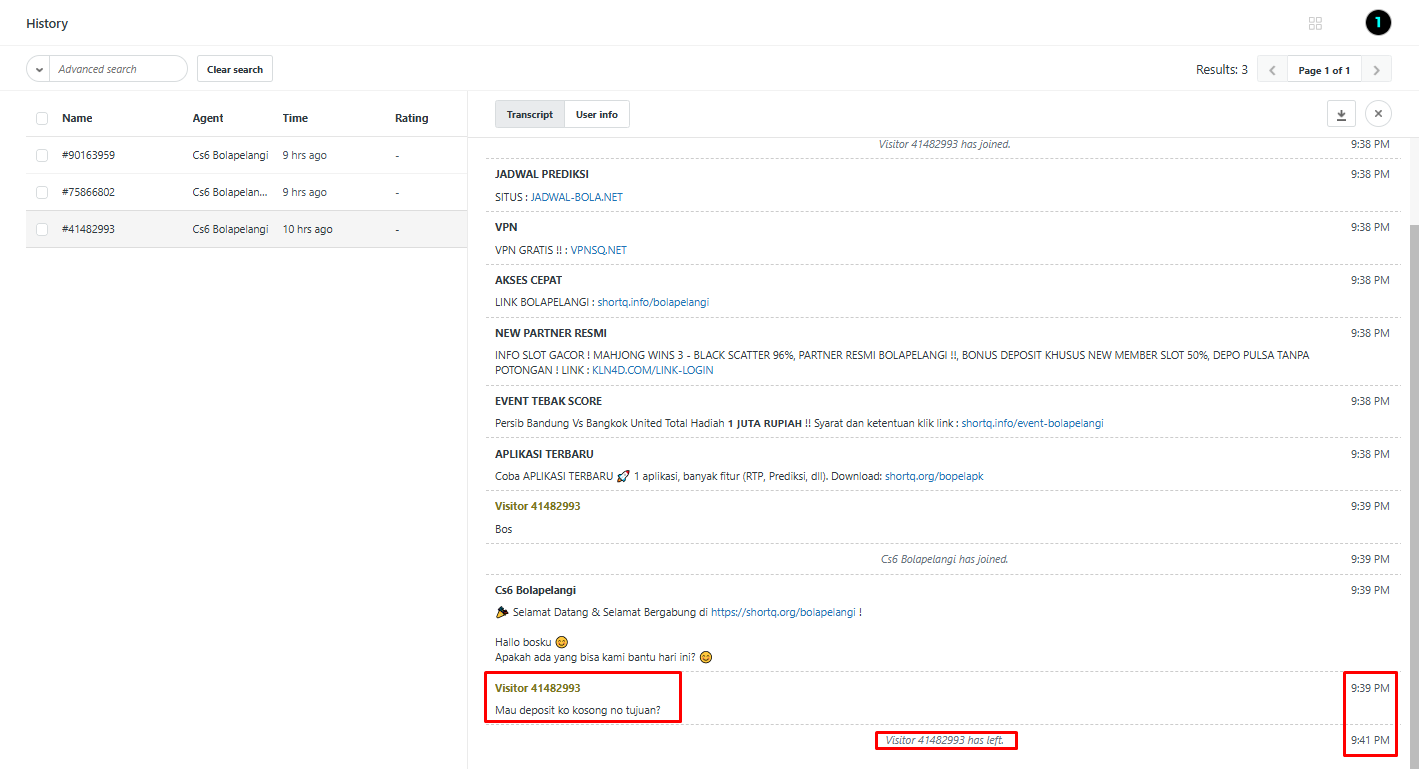This screenshot has width=1419, height=769.
Task: Sort by the Time column header
Action: pyautogui.click(x=295, y=118)
